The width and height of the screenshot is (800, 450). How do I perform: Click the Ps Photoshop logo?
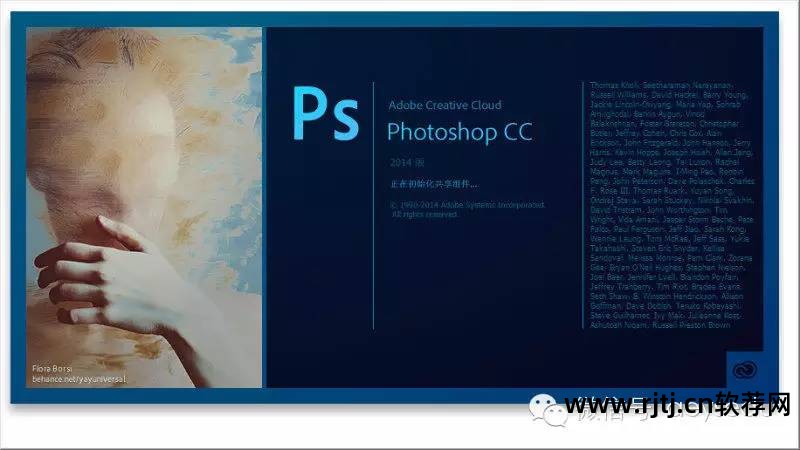point(326,114)
